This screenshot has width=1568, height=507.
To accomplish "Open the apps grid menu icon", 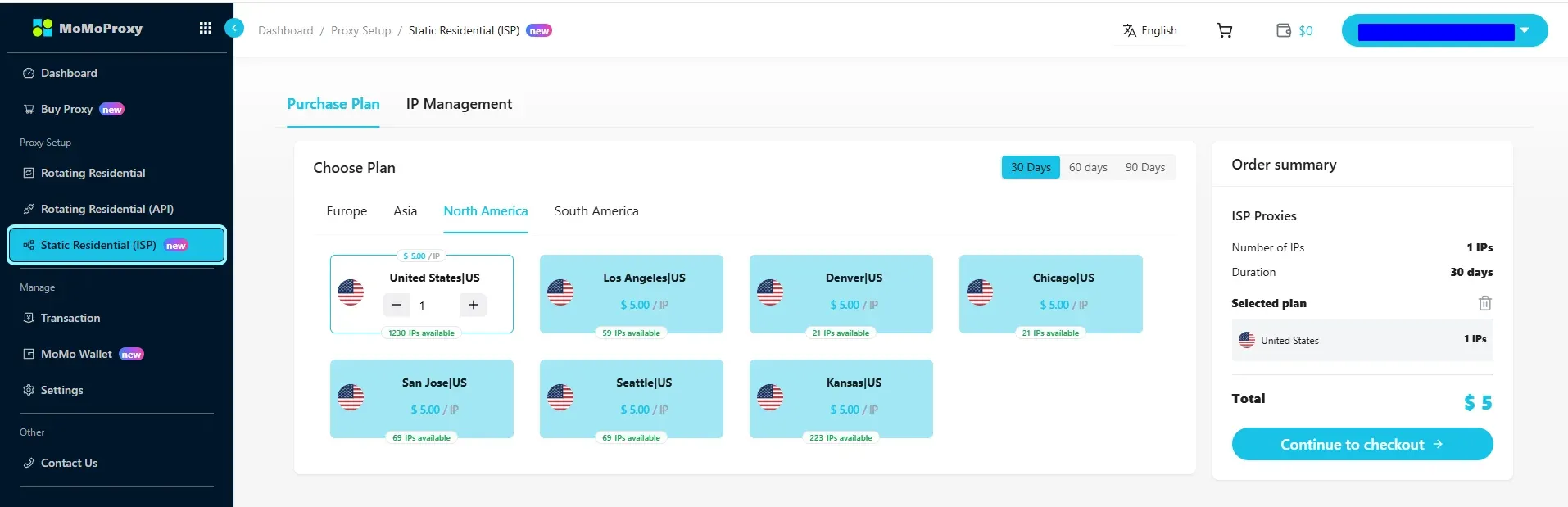I will tap(206, 28).
